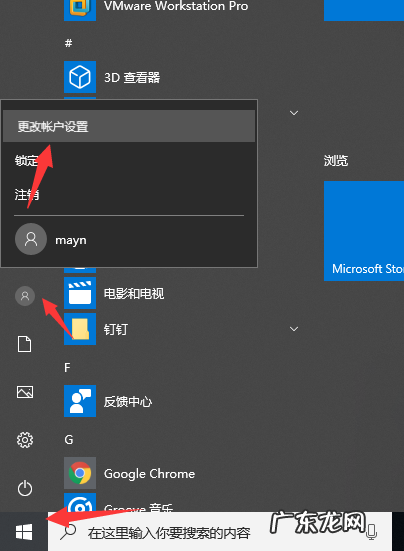
Task: Expand the chevron beside the account popup
Action: click(x=294, y=113)
